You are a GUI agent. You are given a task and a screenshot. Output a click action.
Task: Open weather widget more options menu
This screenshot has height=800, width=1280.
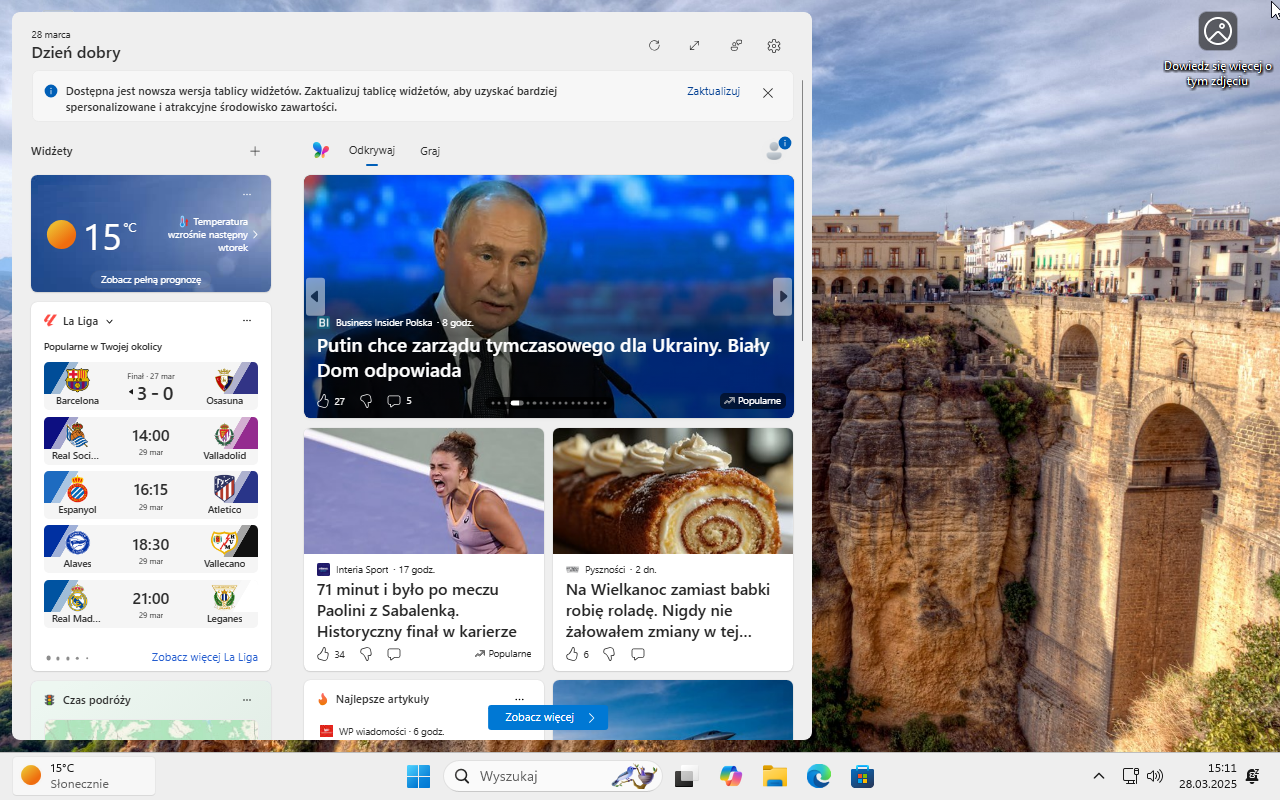(247, 194)
